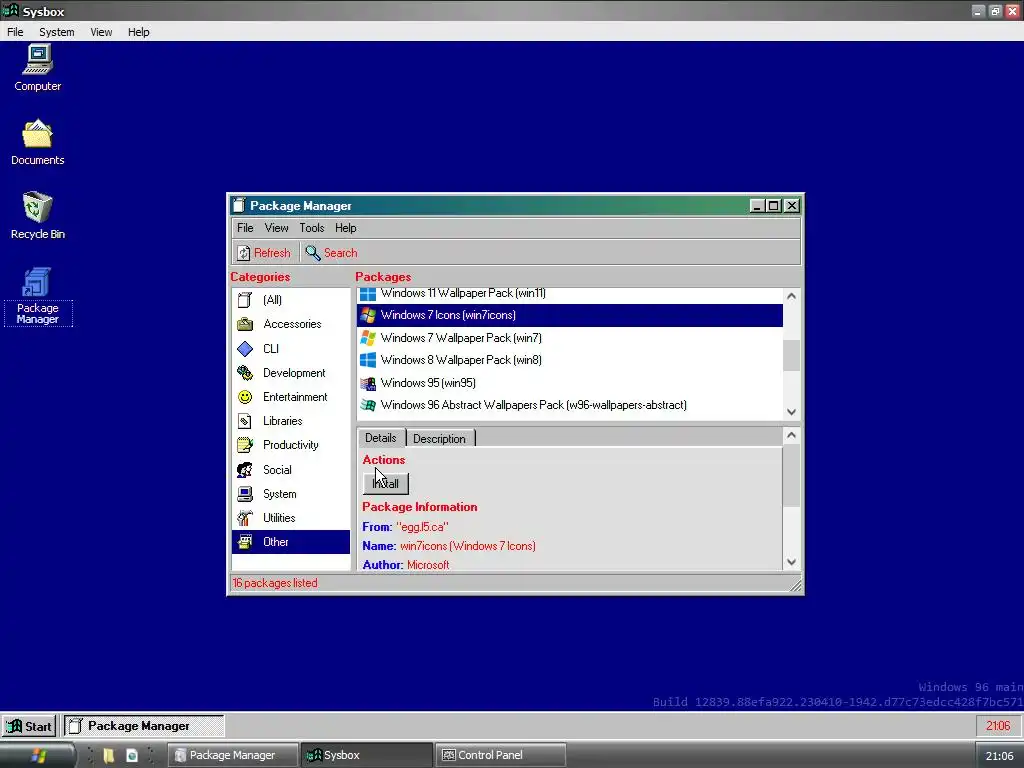Click the red 21:06 clock in Windows 96 taskbar
The image size is (1024, 768).
pyautogui.click(x=998, y=726)
